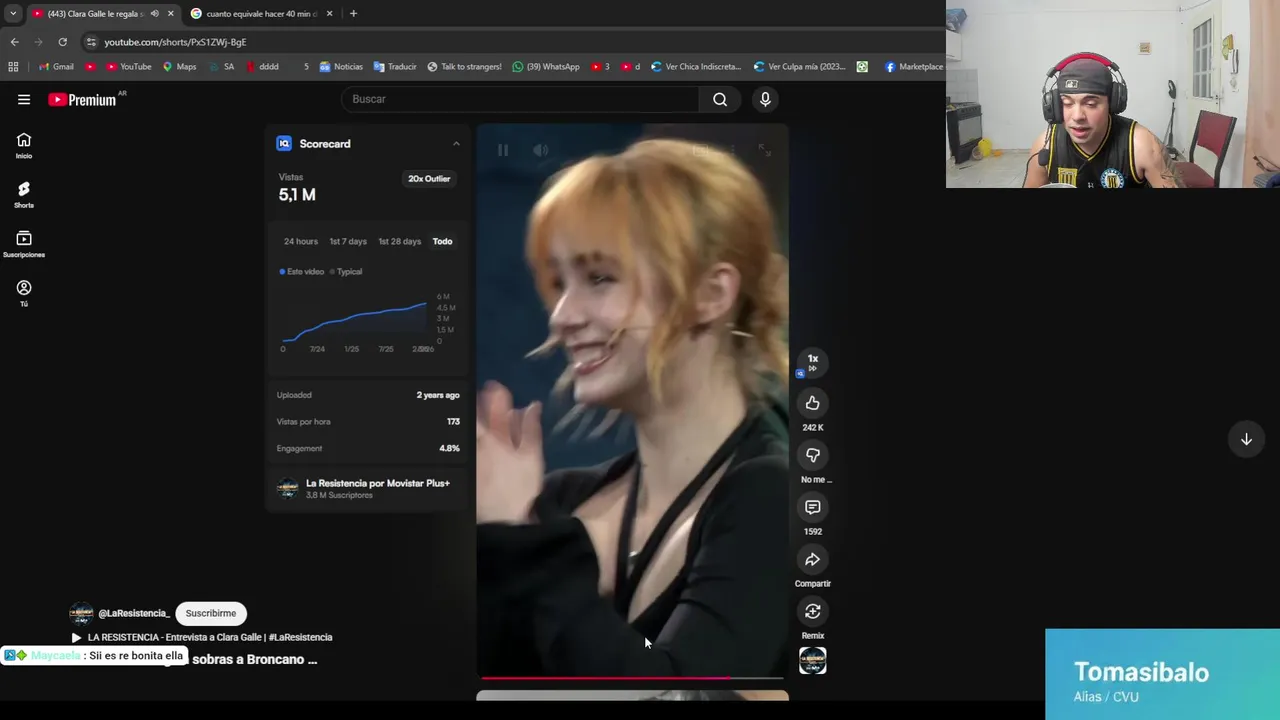Click the Uploaded 2 years ago value
Screen dimensions: 1280x720
[438, 395]
